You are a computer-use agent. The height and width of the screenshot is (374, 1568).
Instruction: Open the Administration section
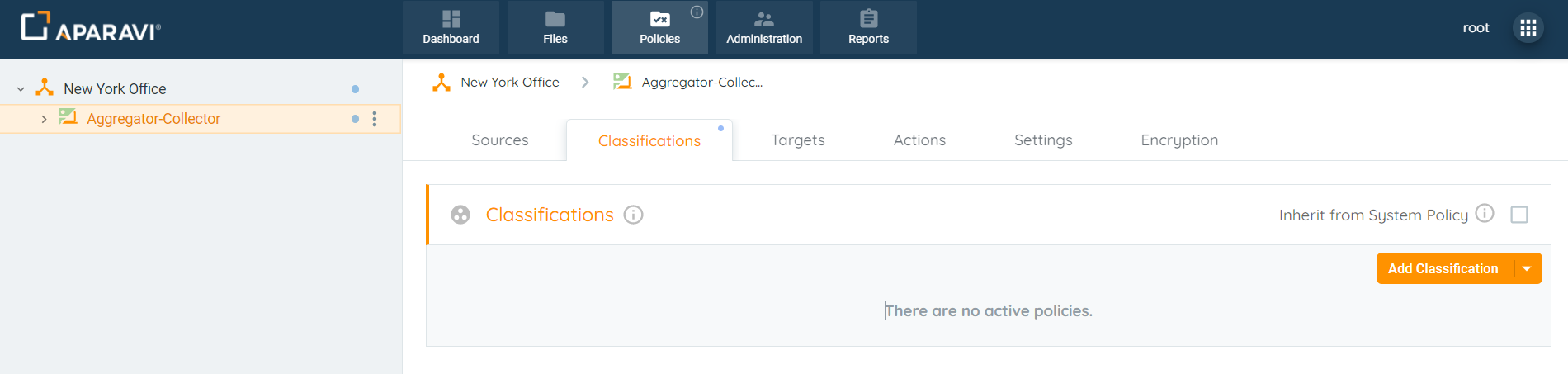764,28
